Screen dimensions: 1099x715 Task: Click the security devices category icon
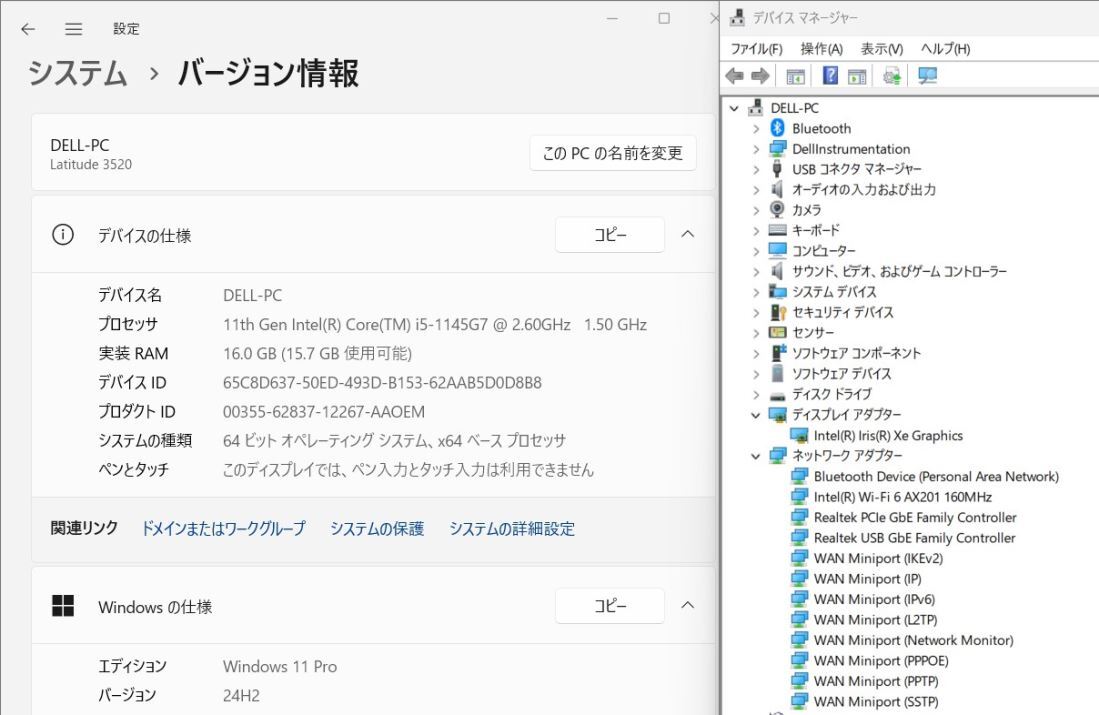point(778,312)
